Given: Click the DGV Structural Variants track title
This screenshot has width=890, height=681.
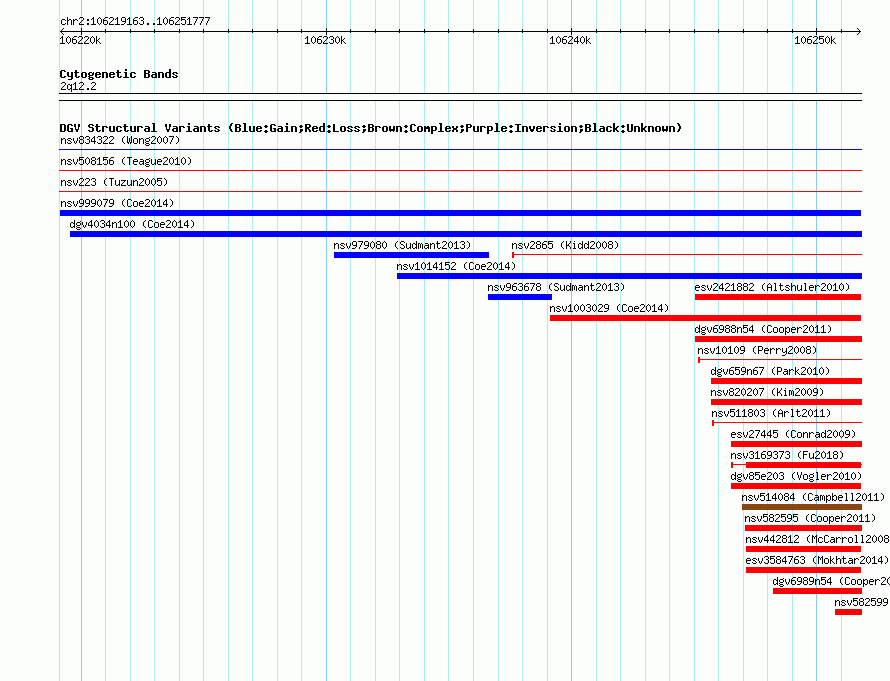Looking at the screenshot, I should coord(370,128).
